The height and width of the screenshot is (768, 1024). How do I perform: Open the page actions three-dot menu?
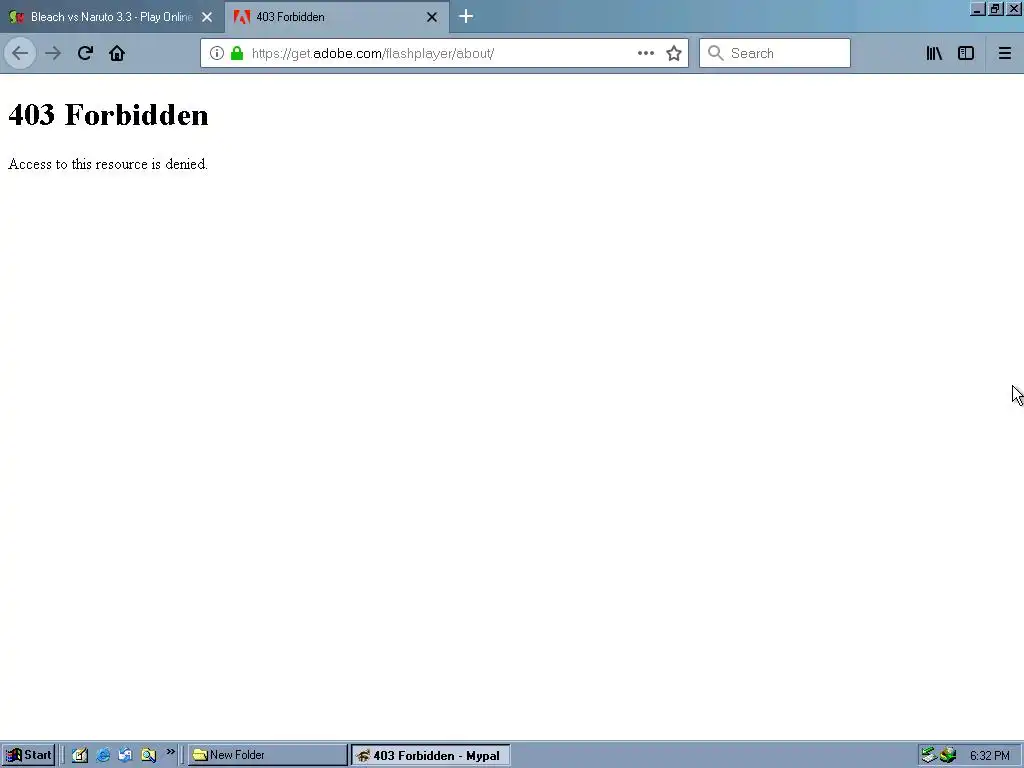(645, 53)
